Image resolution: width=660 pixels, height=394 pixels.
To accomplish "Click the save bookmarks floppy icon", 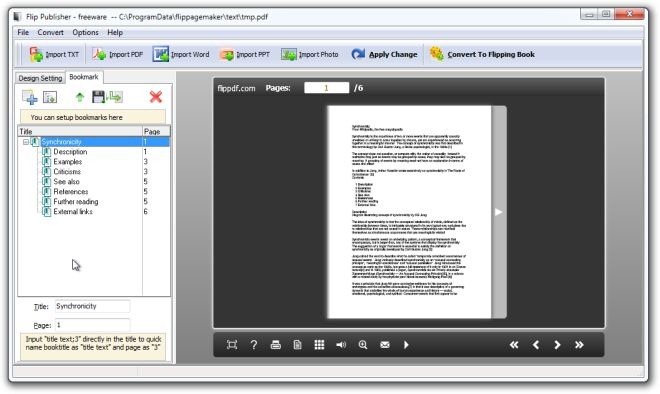I will (98, 97).
